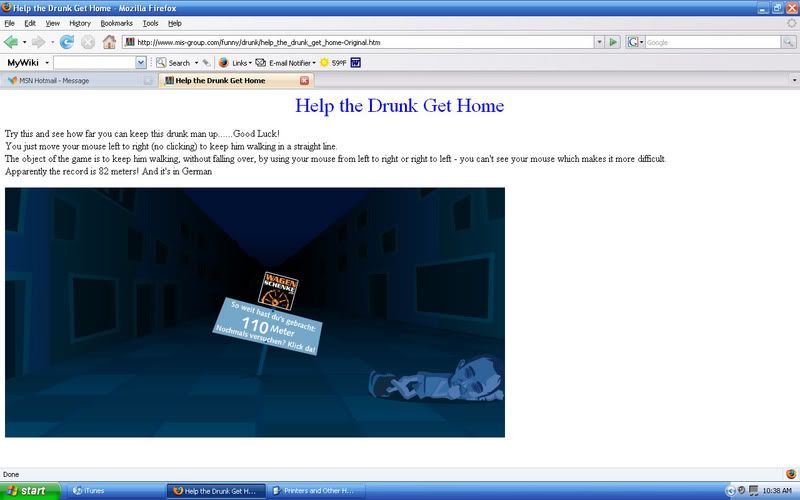Expand the MyWiki toolbar dropdown

tap(47, 62)
